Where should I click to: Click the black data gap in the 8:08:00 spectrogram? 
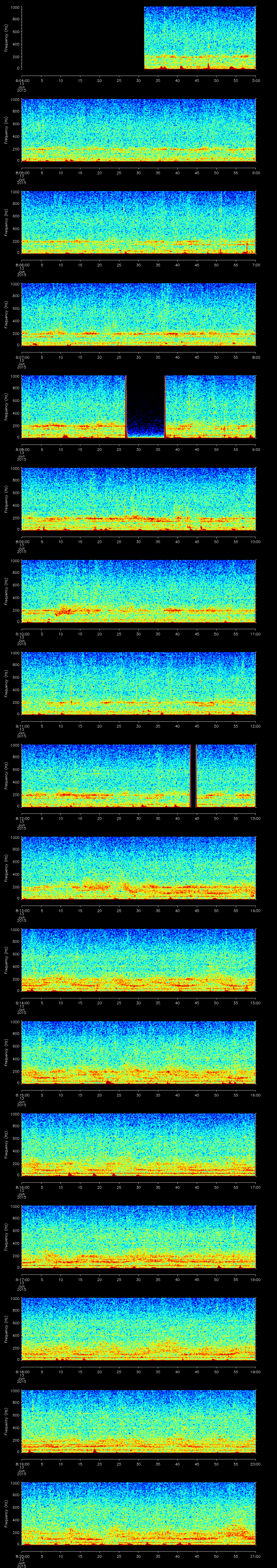tap(146, 406)
